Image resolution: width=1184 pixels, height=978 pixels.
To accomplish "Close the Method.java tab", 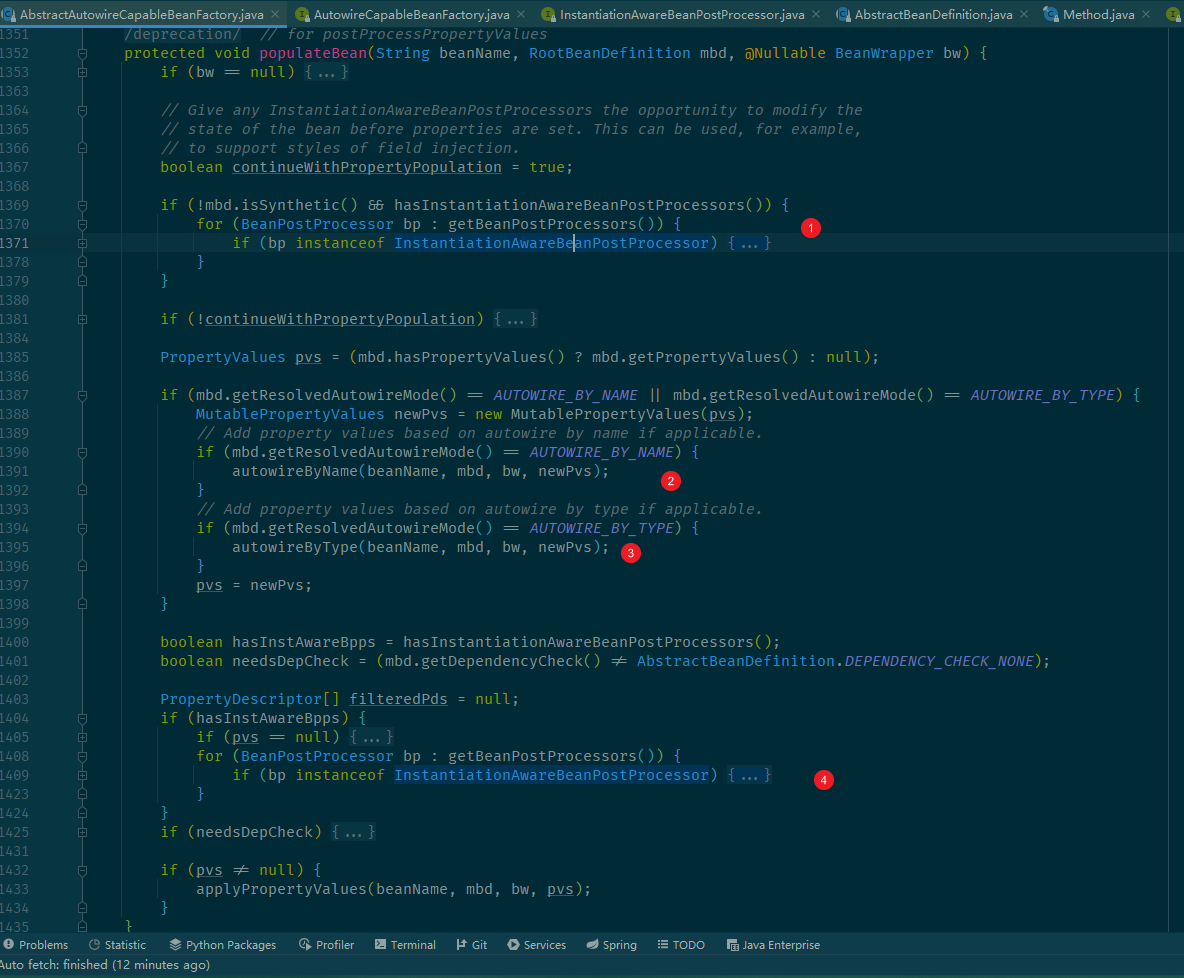I will [x=1146, y=14].
